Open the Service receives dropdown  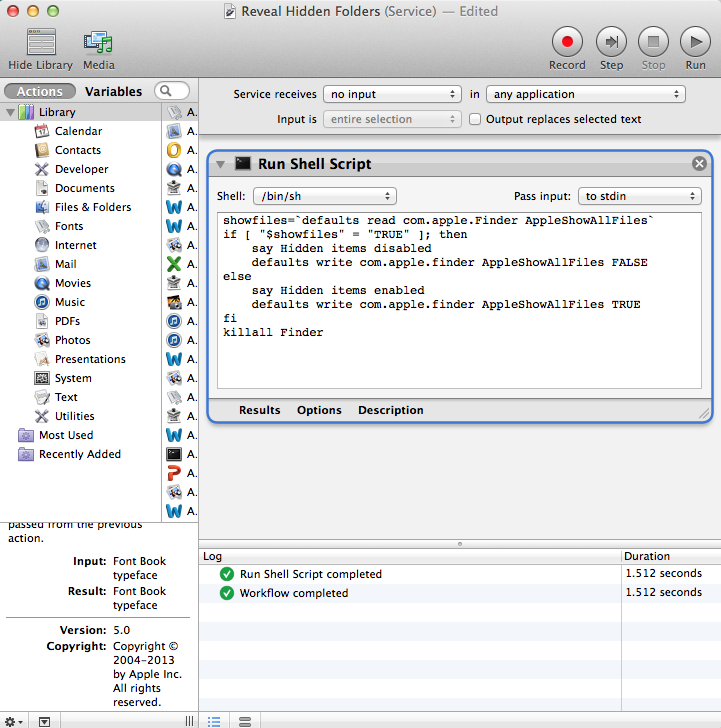[392, 94]
